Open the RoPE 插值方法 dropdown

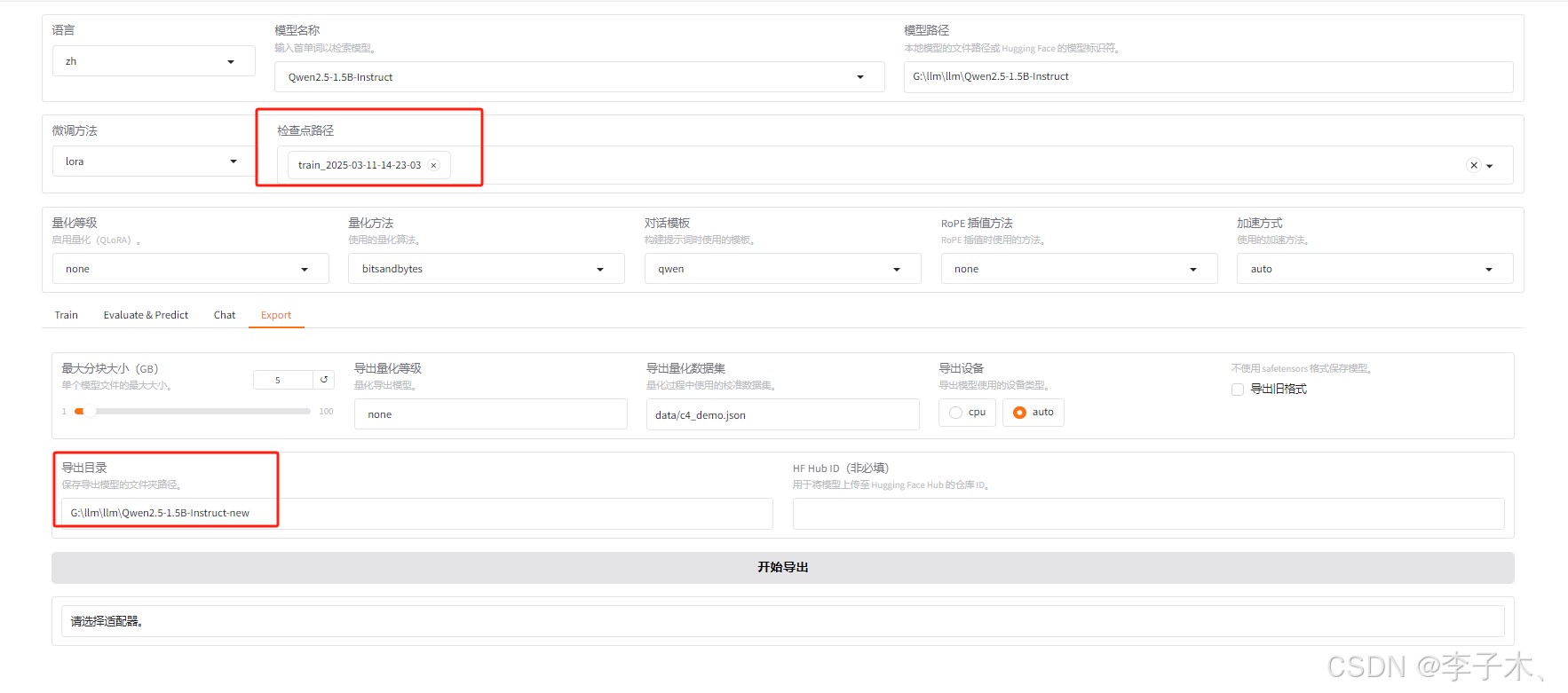(x=1079, y=269)
